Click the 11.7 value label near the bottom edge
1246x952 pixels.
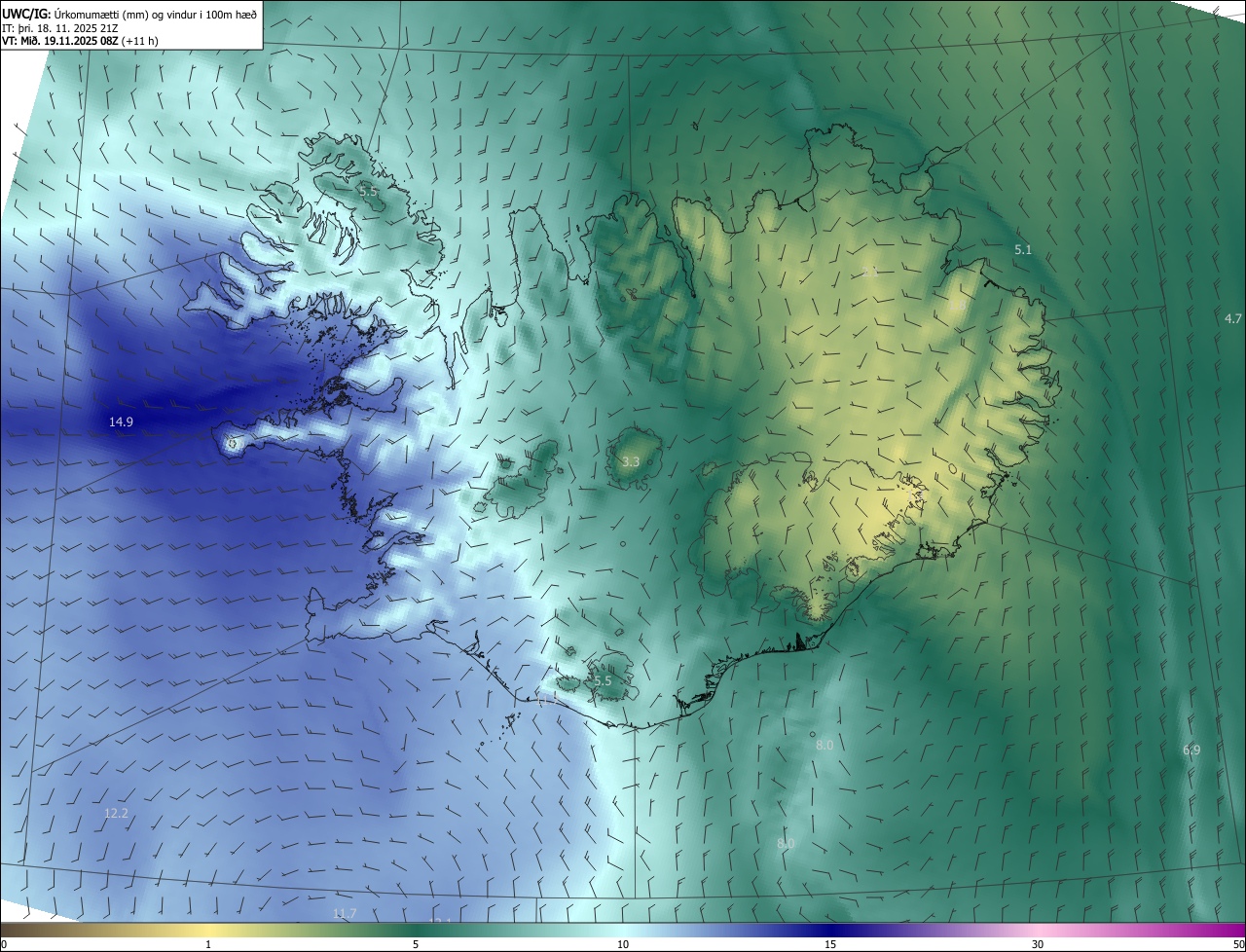pyautogui.click(x=345, y=913)
